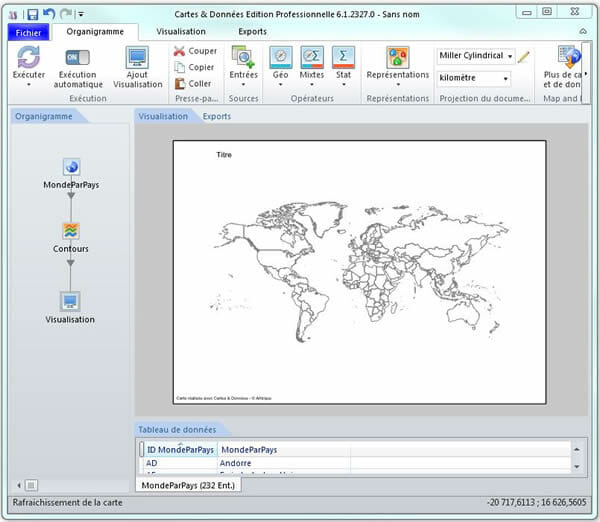The height and width of the screenshot is (522, 600).
Task: Click Copier in the clipboard group
Action: [195, 67]
